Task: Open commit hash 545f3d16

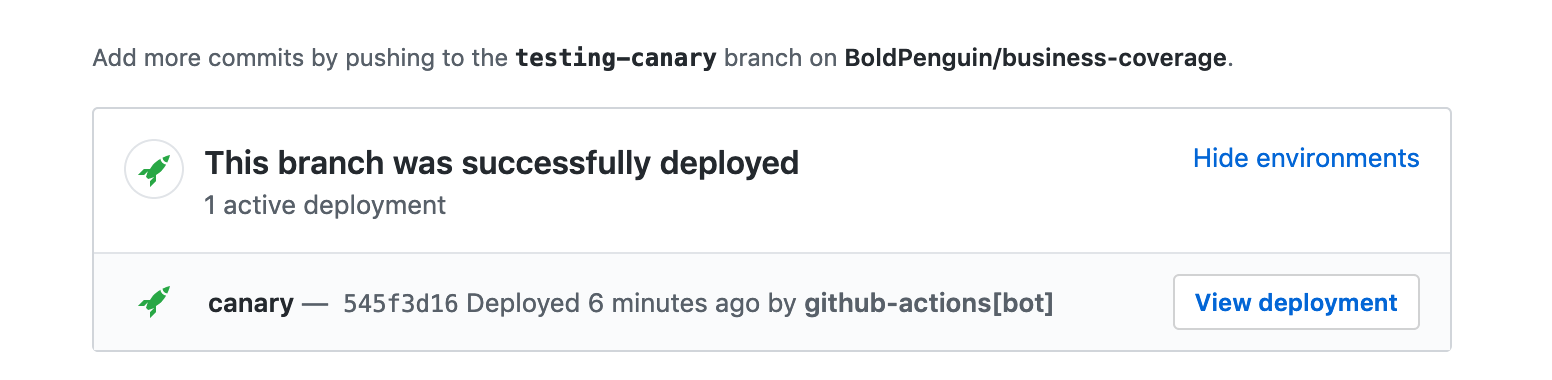Action: pyautogui.click(x=400, y=303)
